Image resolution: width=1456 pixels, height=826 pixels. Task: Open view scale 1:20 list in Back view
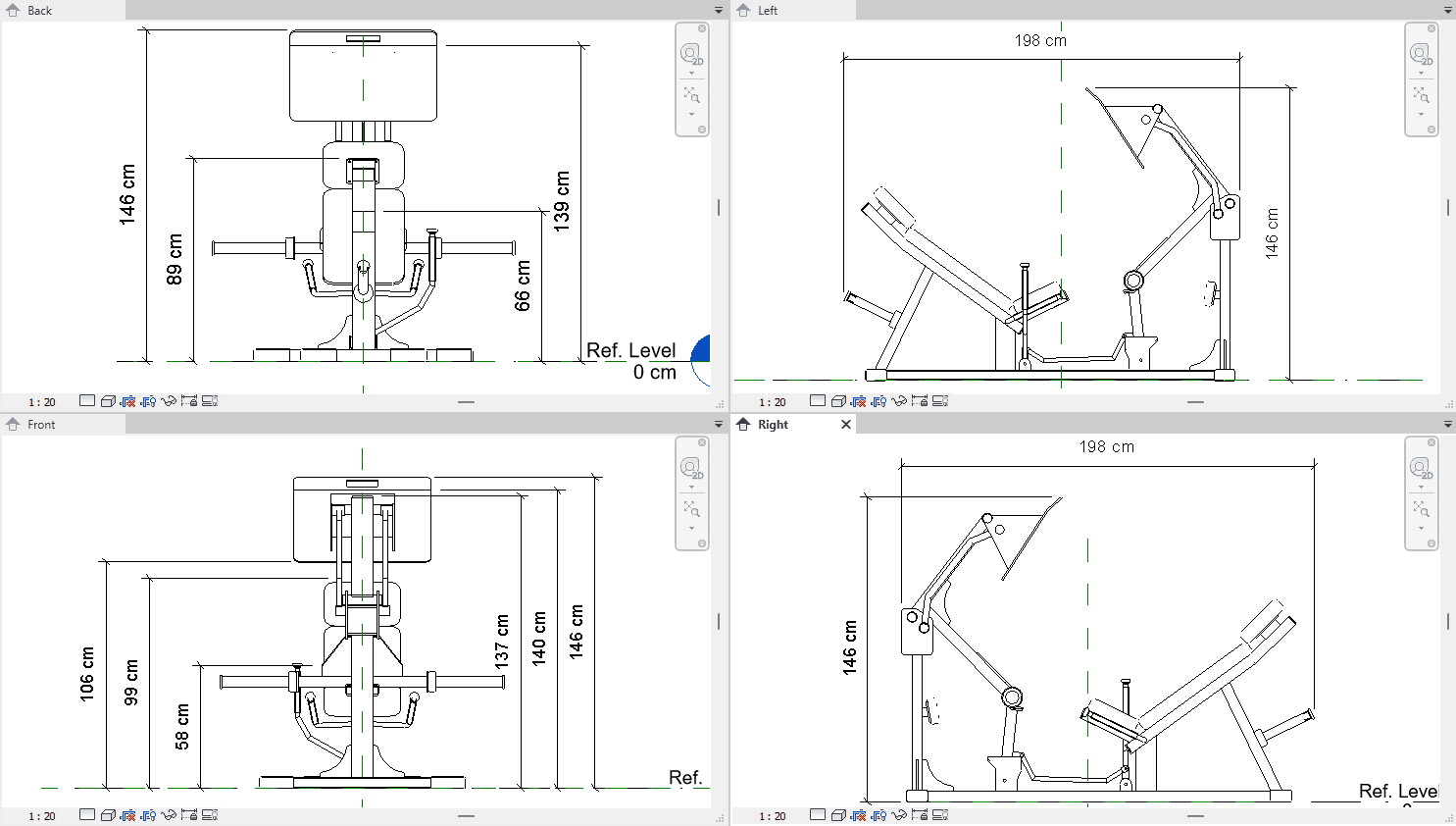click(42, 402)
